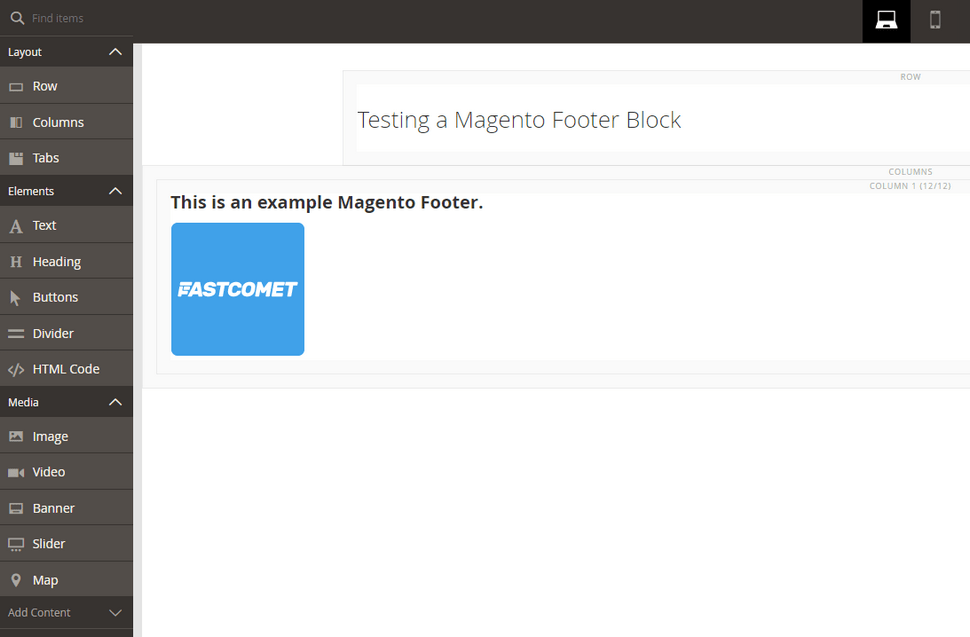Select the Video media element
The width and height of the screenshot is (970, 637).
click(66, 472)
